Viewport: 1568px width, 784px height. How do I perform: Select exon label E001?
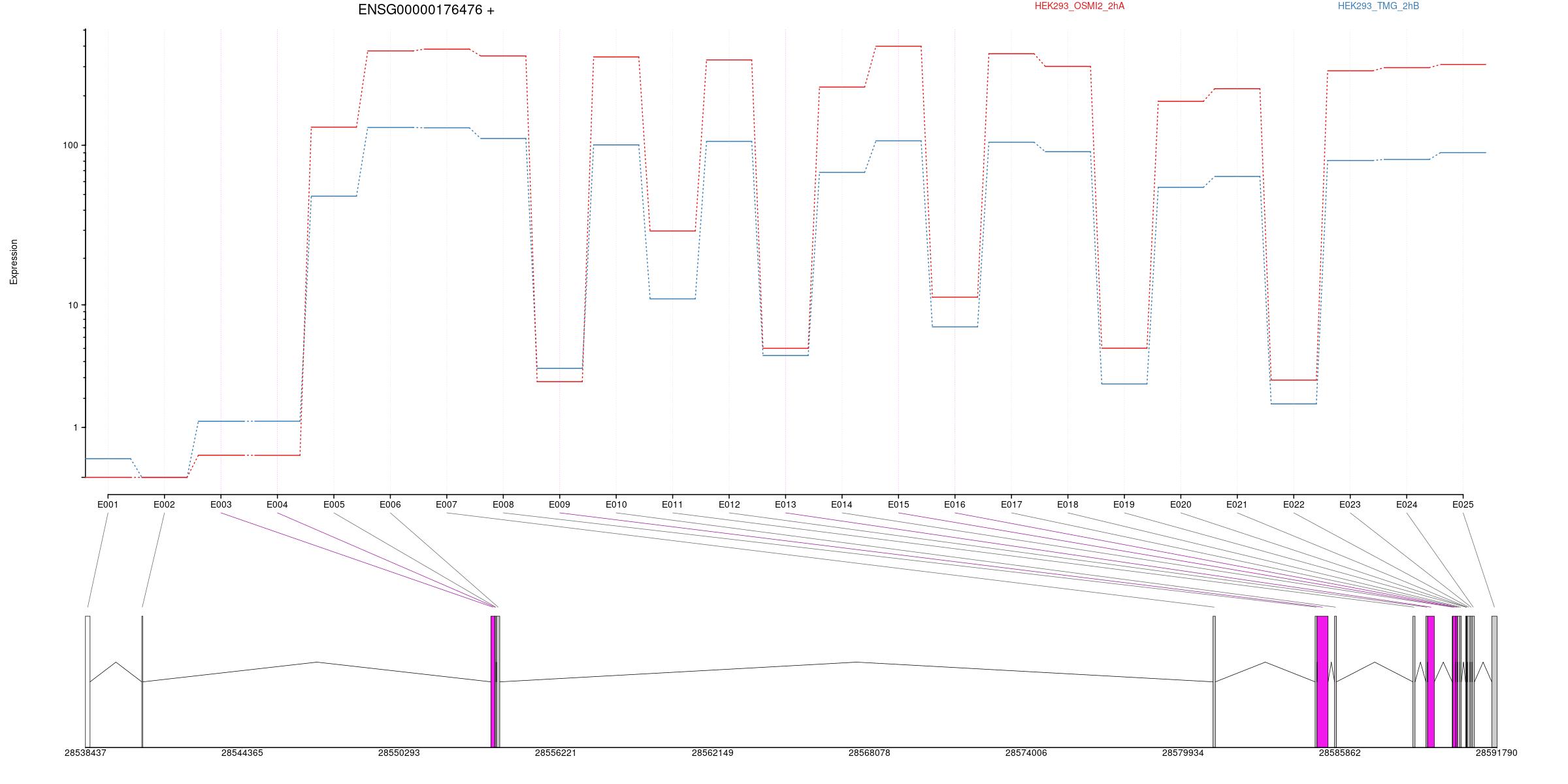tap(108, 504)
